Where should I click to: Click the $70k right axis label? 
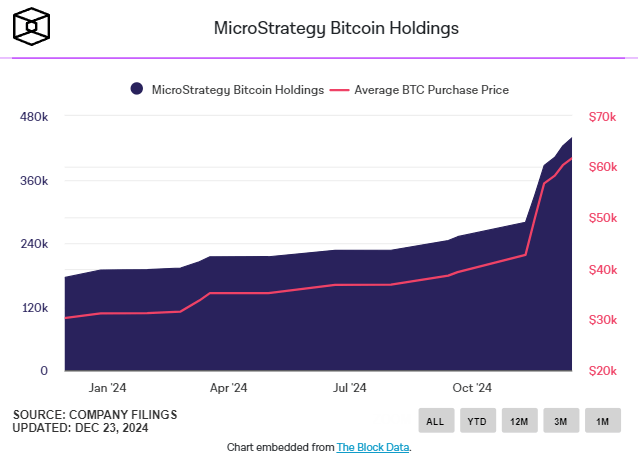[603, 117]
